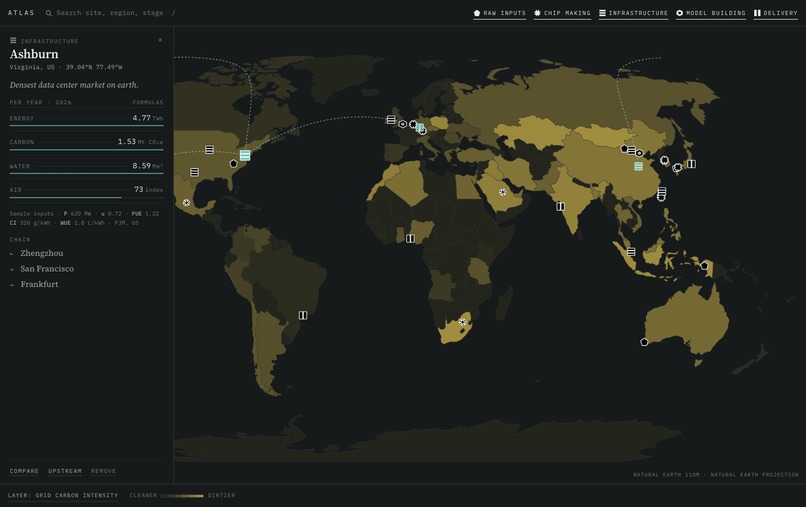Select the asterisk circle marker in South Africa

point(462,322)
